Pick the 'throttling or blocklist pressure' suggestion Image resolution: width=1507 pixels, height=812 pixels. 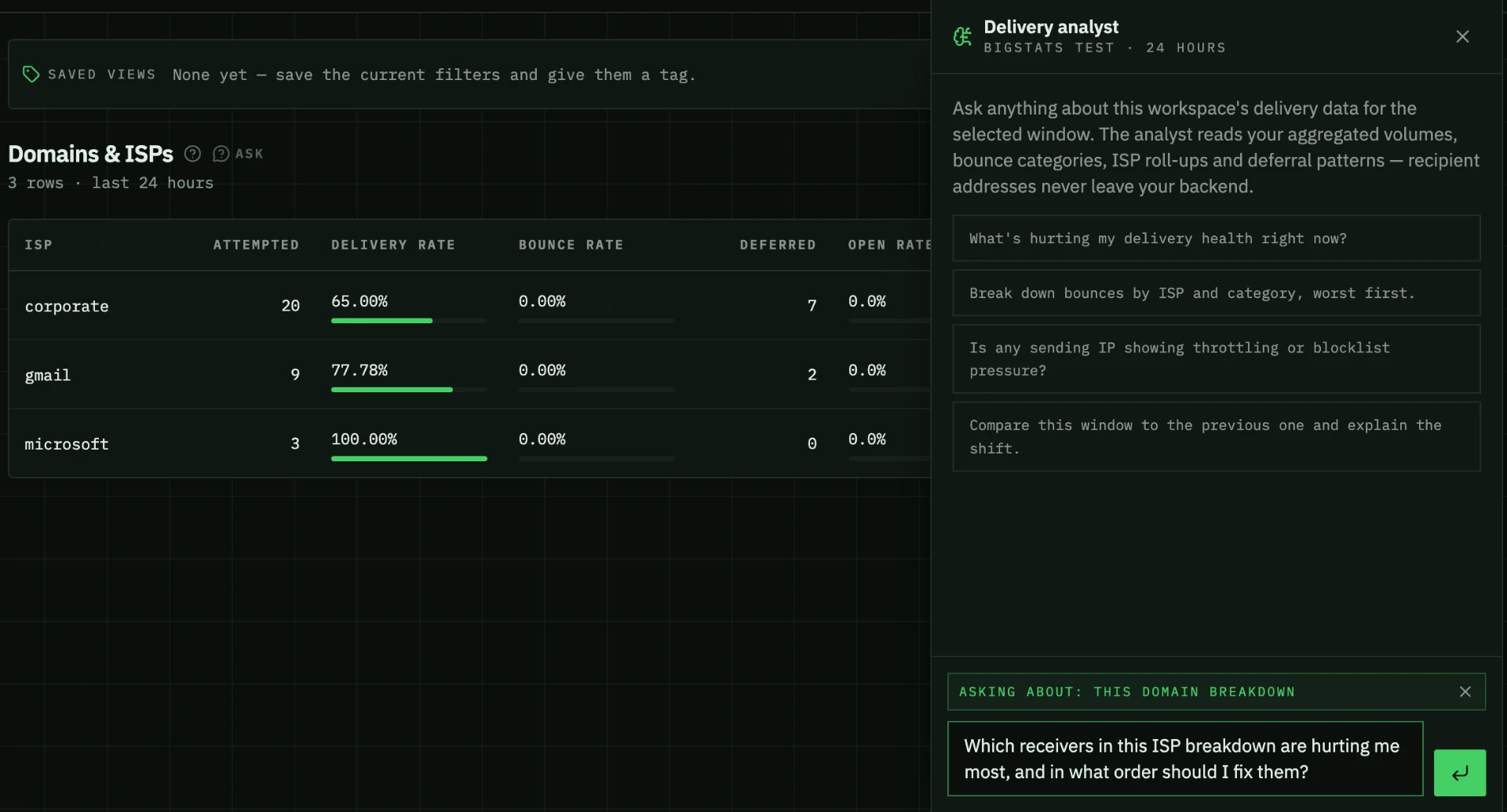click(1216, 359)
